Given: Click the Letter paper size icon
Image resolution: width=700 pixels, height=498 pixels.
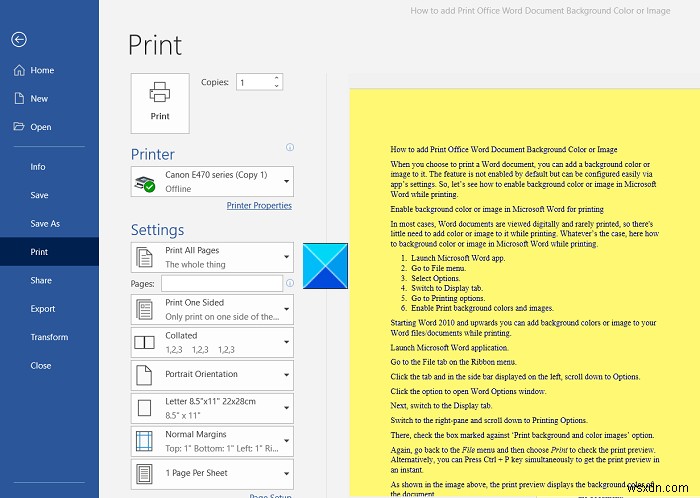Looking at the screenshot, I should click(144, 408).
